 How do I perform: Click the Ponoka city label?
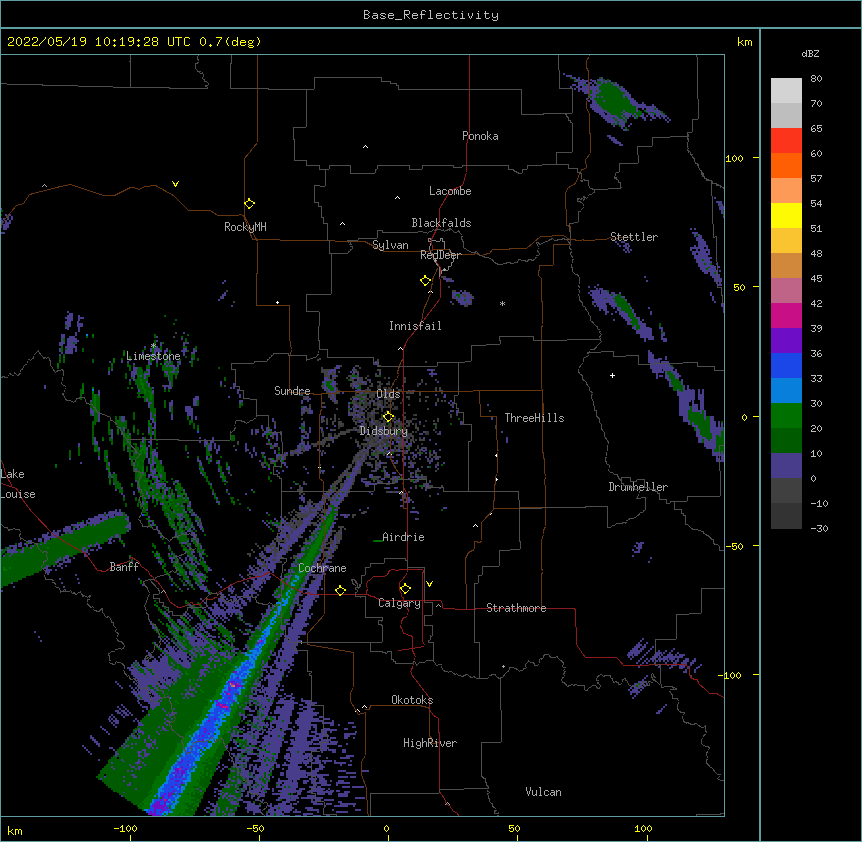pos(480,136)
